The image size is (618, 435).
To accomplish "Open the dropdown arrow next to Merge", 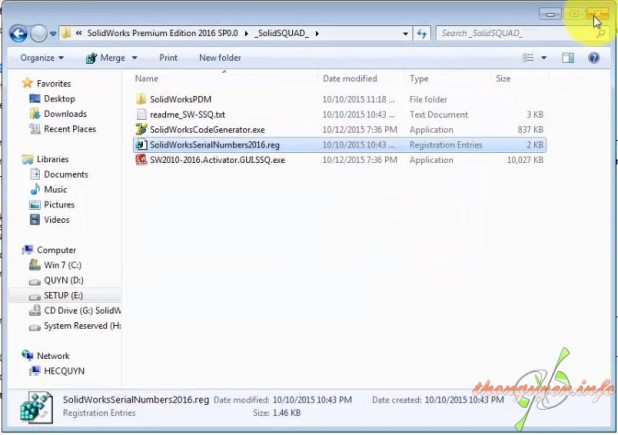I will pos(134,58).
